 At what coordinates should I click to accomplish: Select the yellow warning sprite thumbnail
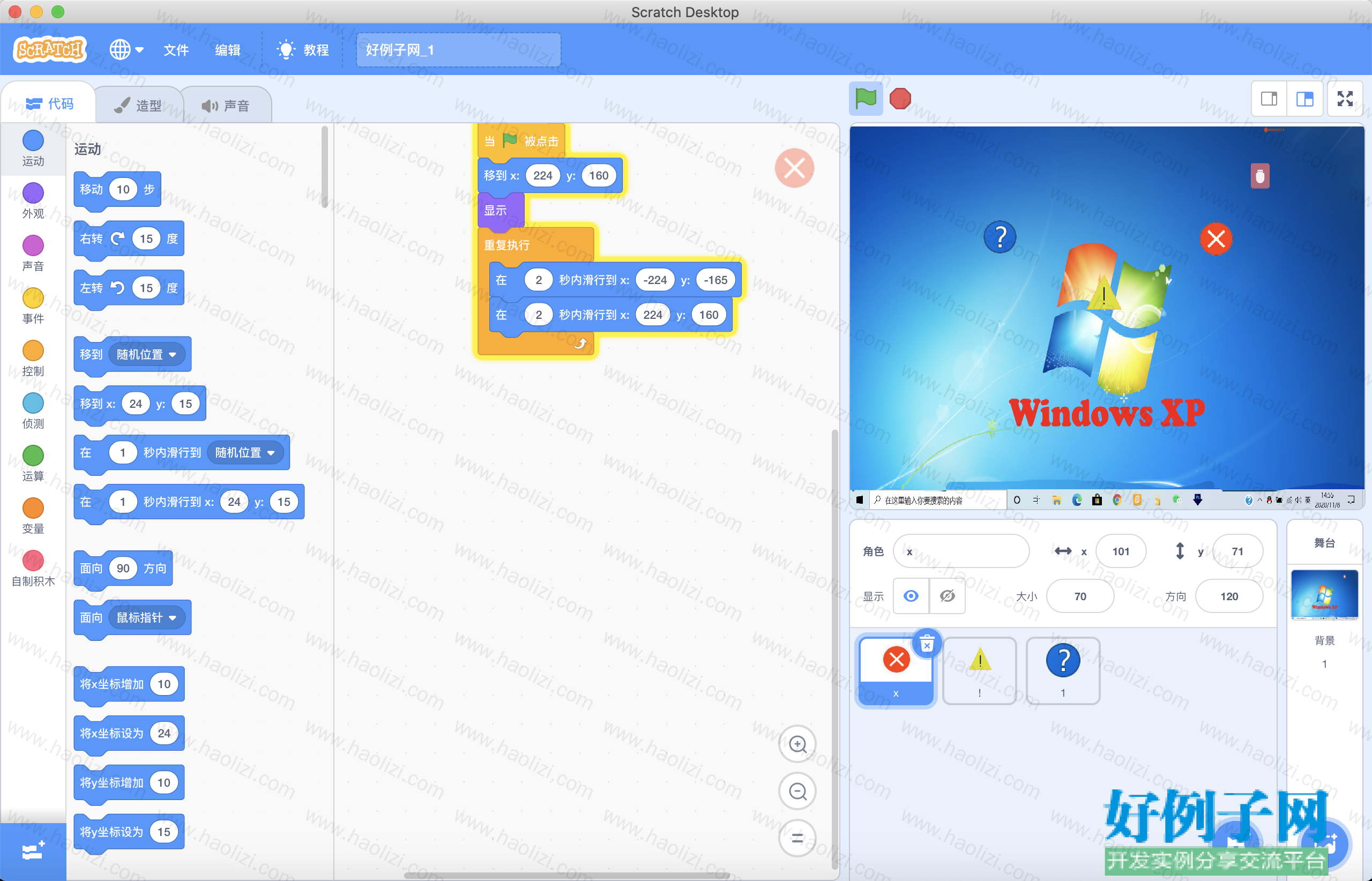point(980,671)
